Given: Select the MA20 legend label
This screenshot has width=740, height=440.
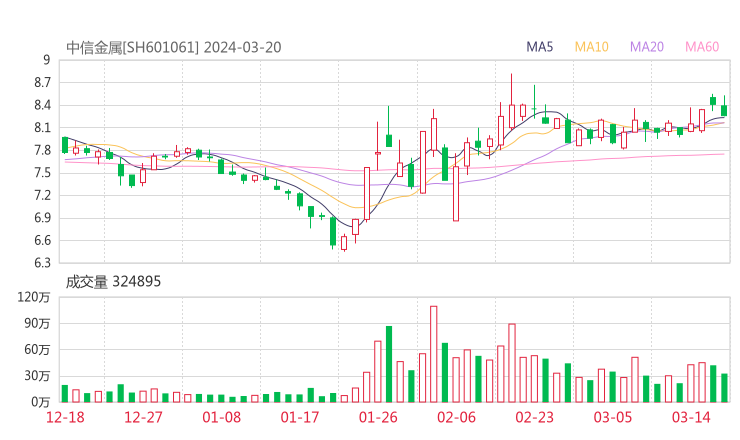Looking at the screenshot, I should pyautogui.click(x=647, y=47).
